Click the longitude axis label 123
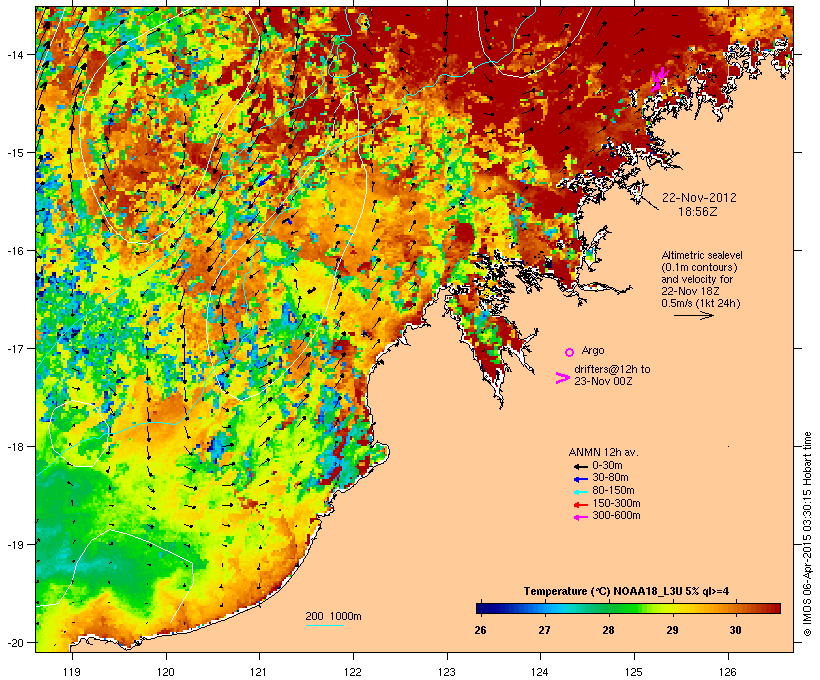Viewport: 820px width, 680px height. point(447,672)
